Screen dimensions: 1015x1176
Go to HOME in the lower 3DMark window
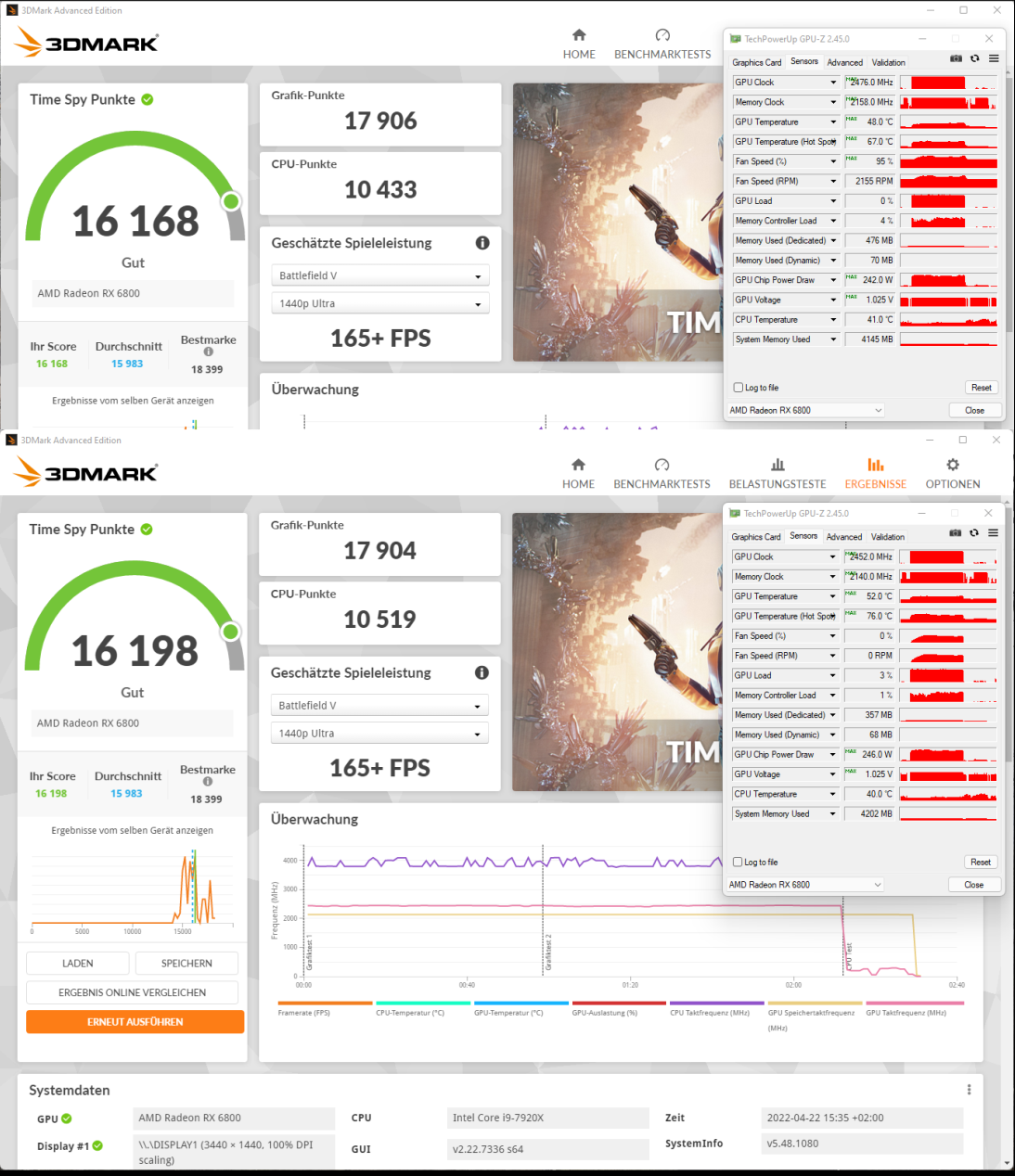pyautogui.click(x=578, y=473)
